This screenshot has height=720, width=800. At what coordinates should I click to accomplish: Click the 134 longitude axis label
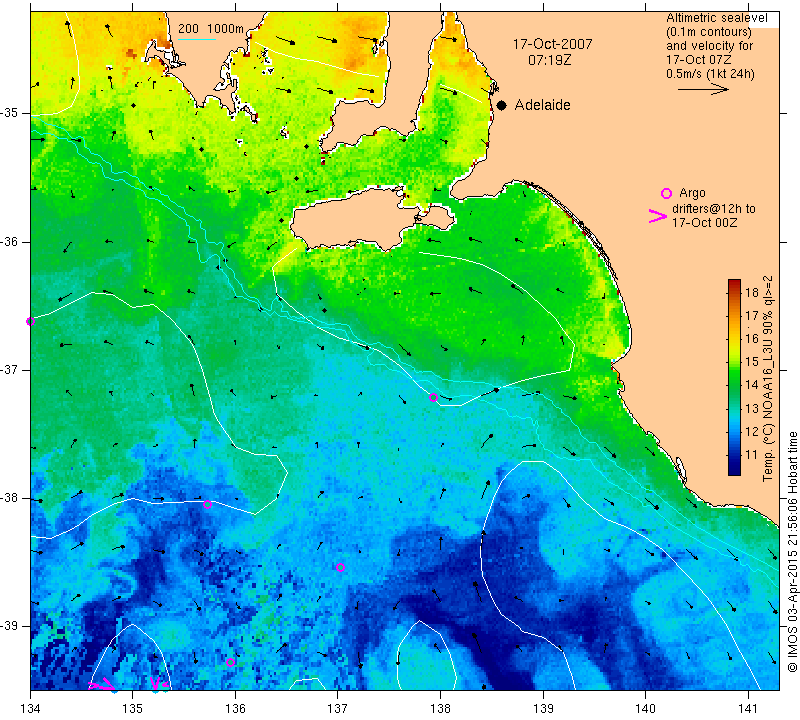(31, 708)
